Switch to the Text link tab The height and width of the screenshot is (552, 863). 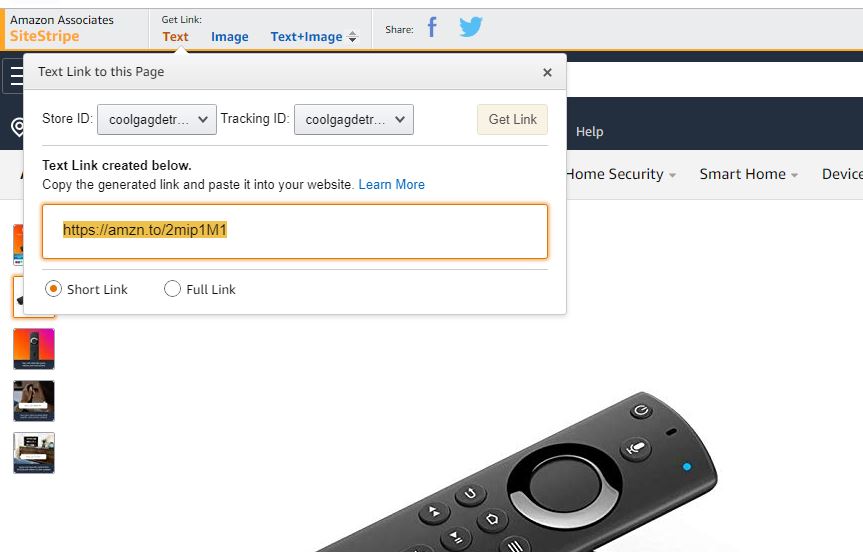pyautogui.click(x=175, y=37)
